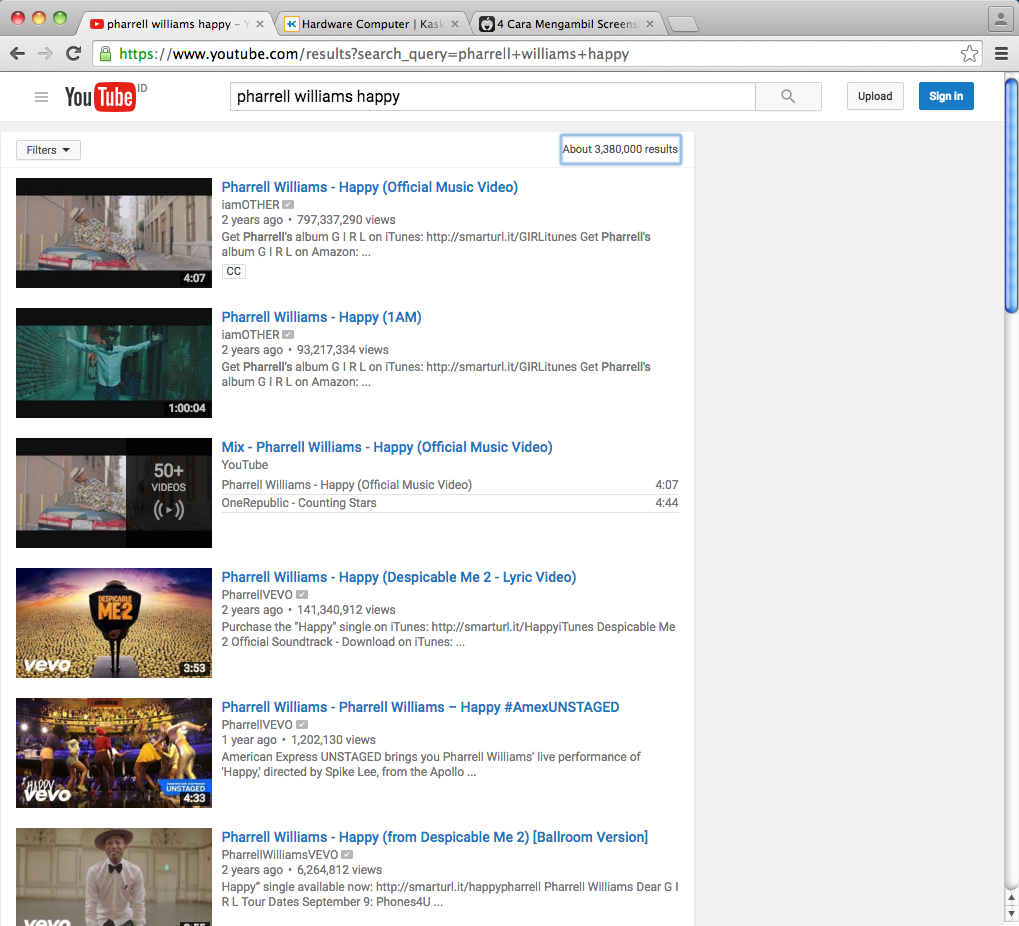This screenshot has width=1019, height=926.
Task: Click AmexUNSTAGED live performance thumbnail
Action: (x=114, y=752)
